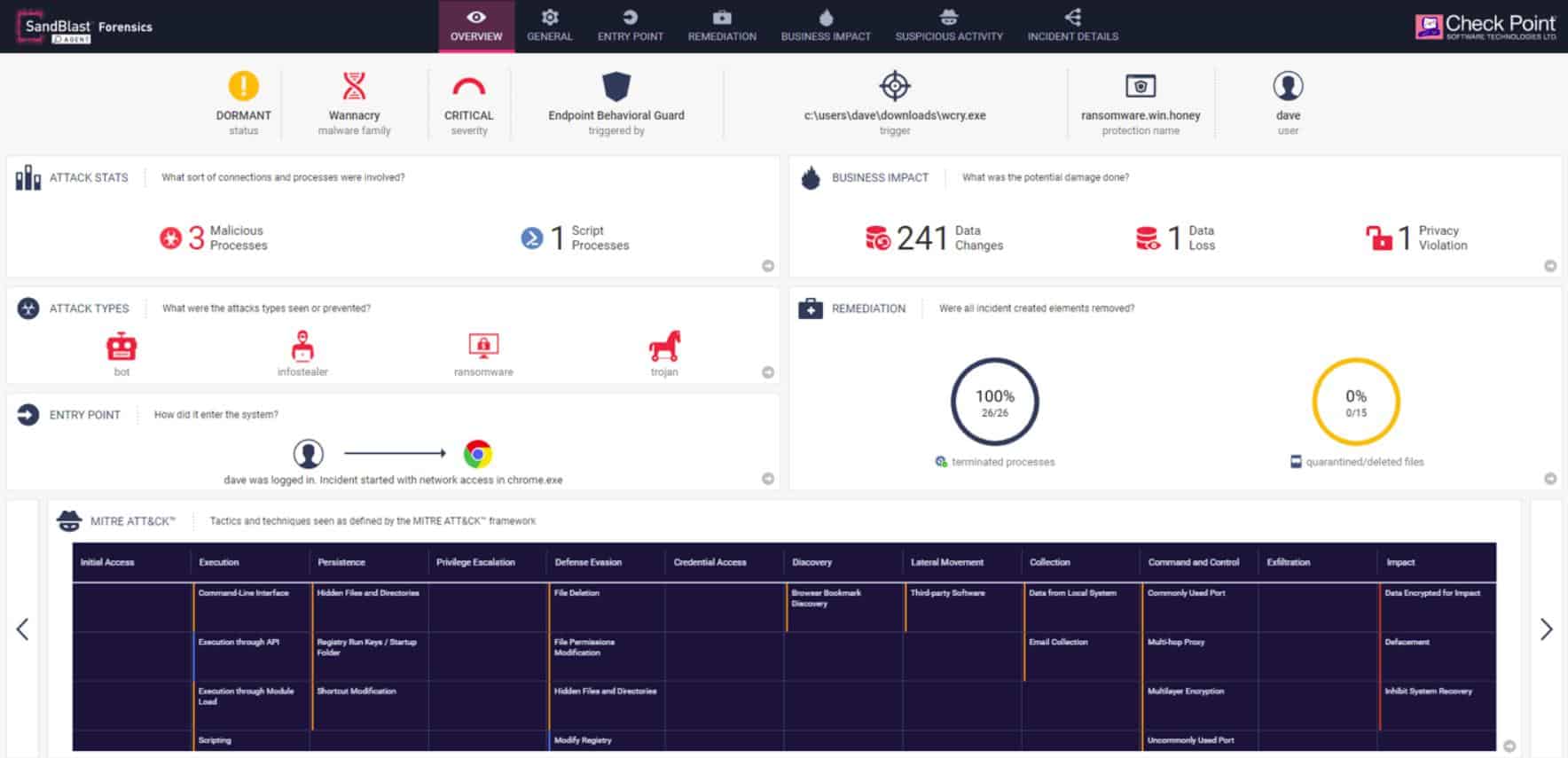Click the Wannacry malware family DNA icon
1568x758 pixels.
354,86
